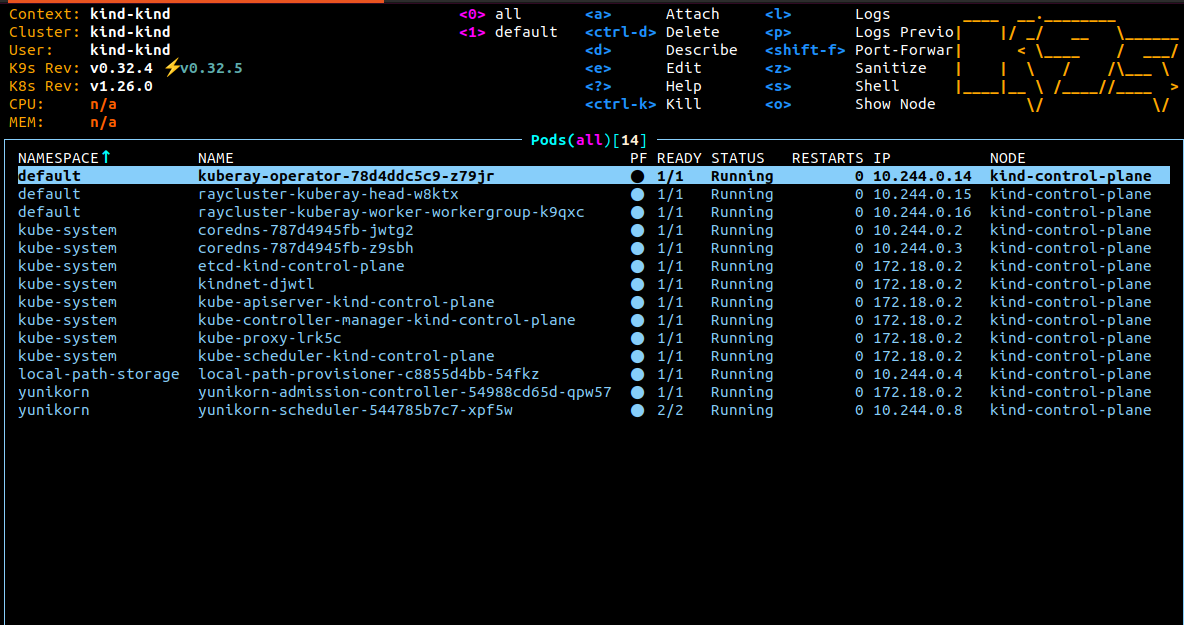This screenshot has height=625, width=1184.
Task: Select the local-path-provisioner pod name
Action: (x=368, y=374)
